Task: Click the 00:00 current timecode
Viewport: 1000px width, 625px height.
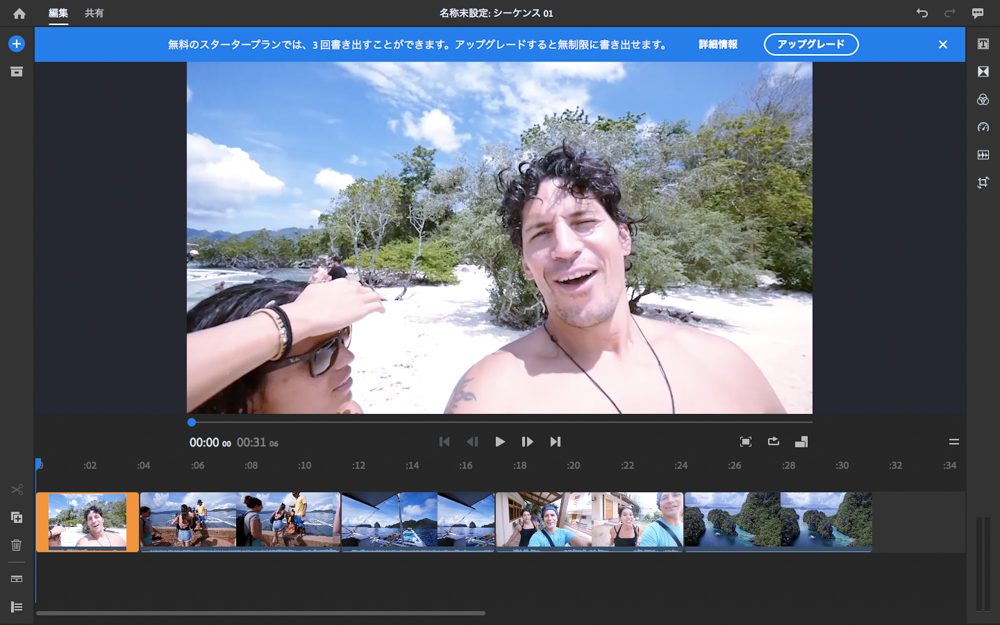Action: click(x=210, y=442)
